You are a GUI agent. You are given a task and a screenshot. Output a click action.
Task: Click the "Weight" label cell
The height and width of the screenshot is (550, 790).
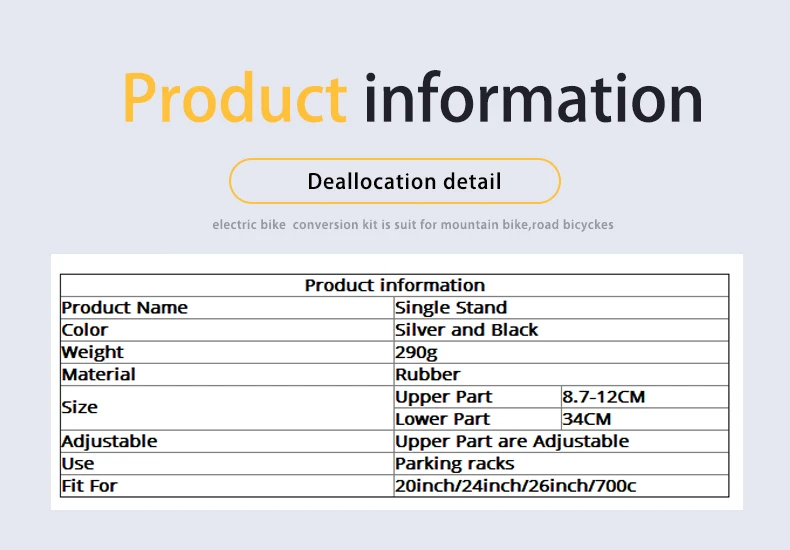tap(227, 352)
